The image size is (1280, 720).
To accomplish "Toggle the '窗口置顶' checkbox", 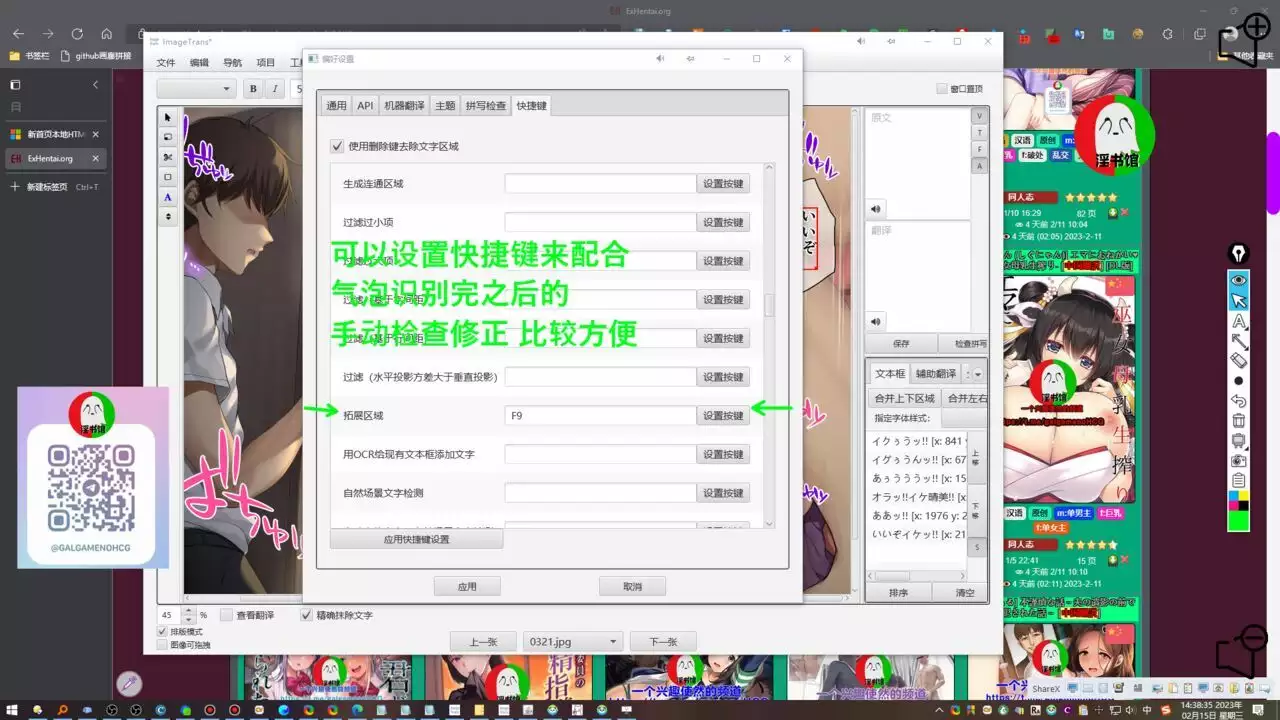I will [942, 89].
